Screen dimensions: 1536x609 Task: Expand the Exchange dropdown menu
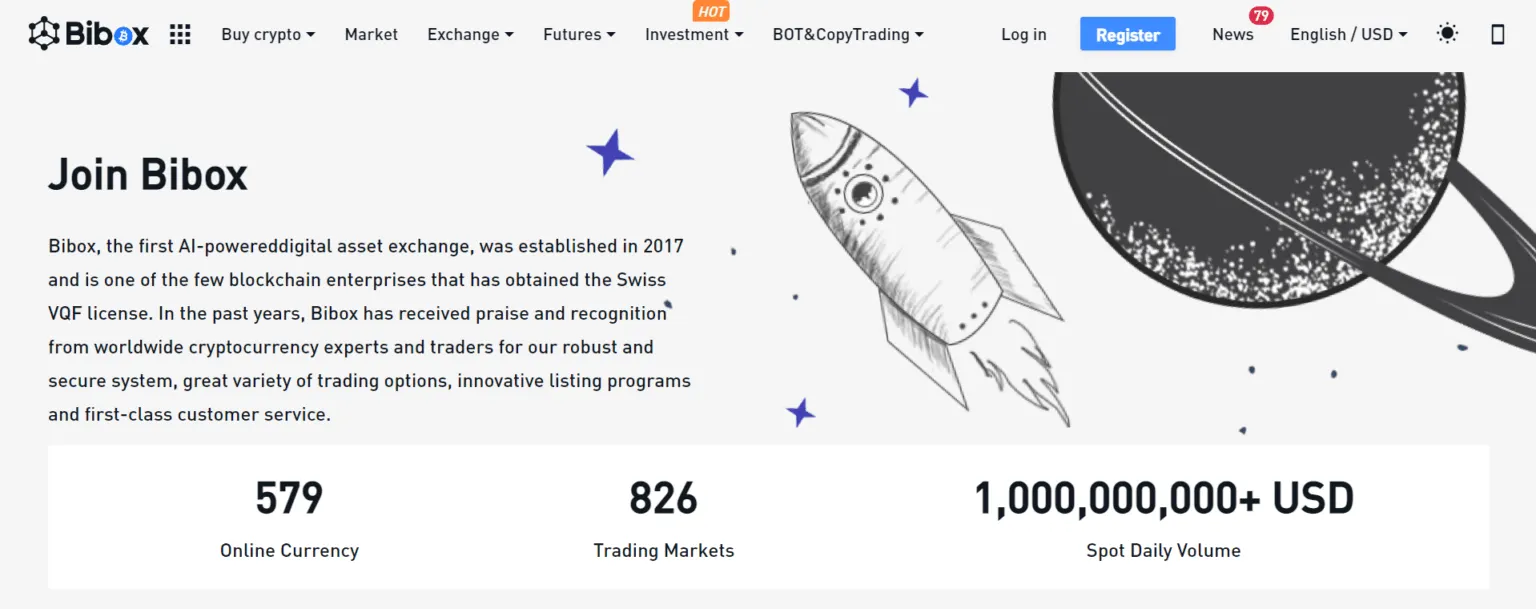[470, 34]
